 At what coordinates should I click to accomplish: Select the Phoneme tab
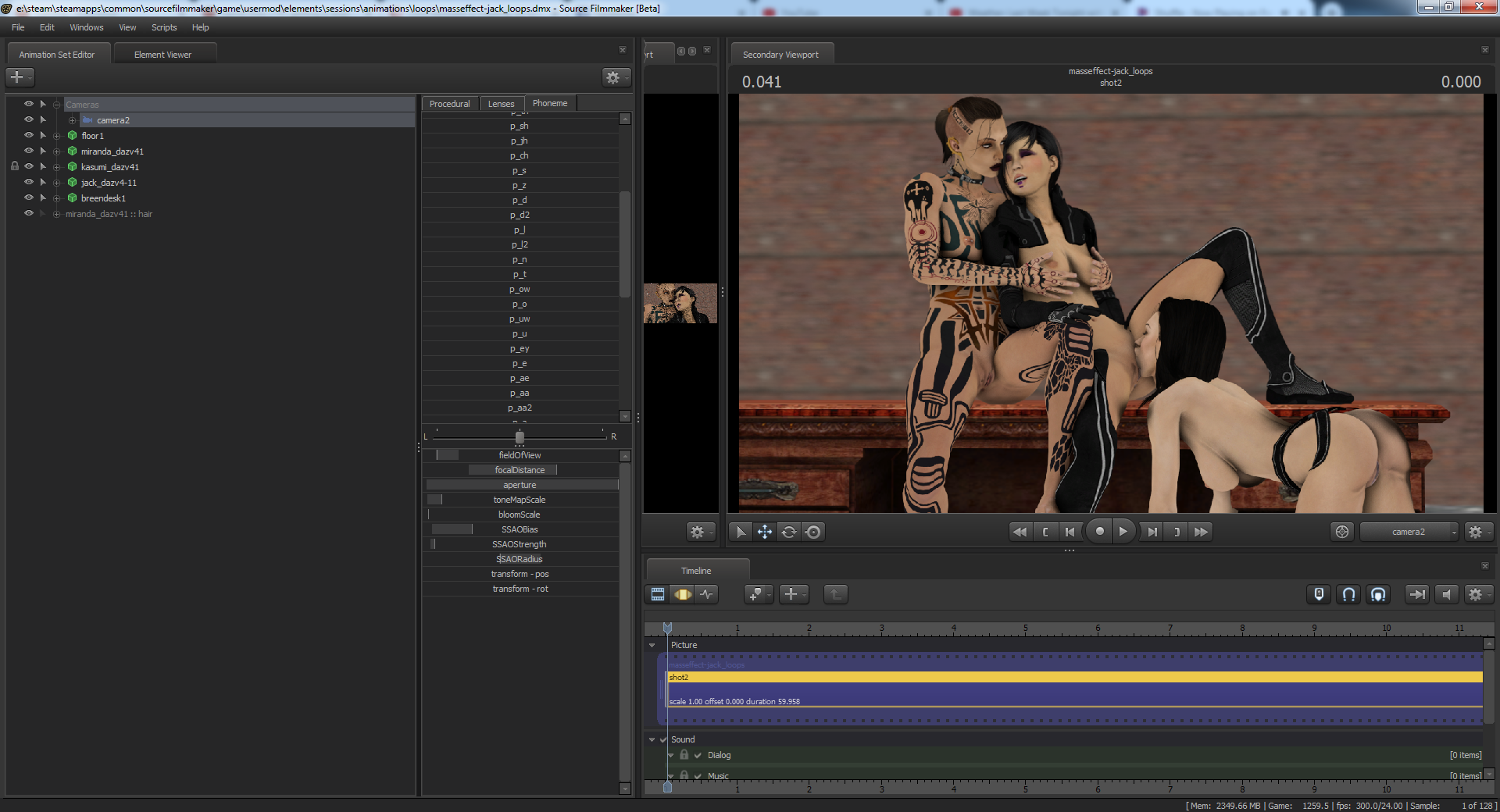(550, 103)
